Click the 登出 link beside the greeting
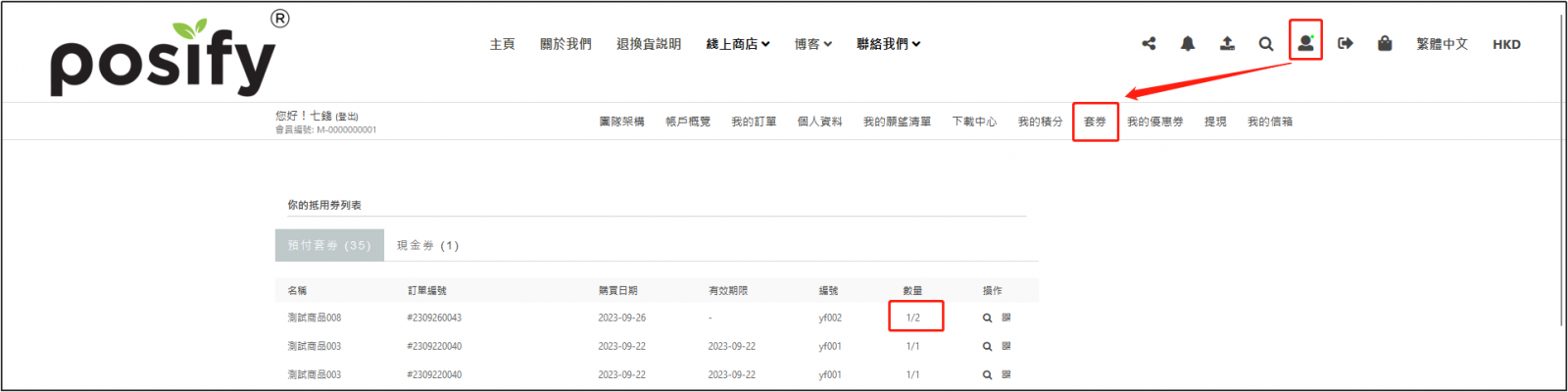Viewport: 1568px width, 392px height. pyautogui.click(x=347, y=117)
